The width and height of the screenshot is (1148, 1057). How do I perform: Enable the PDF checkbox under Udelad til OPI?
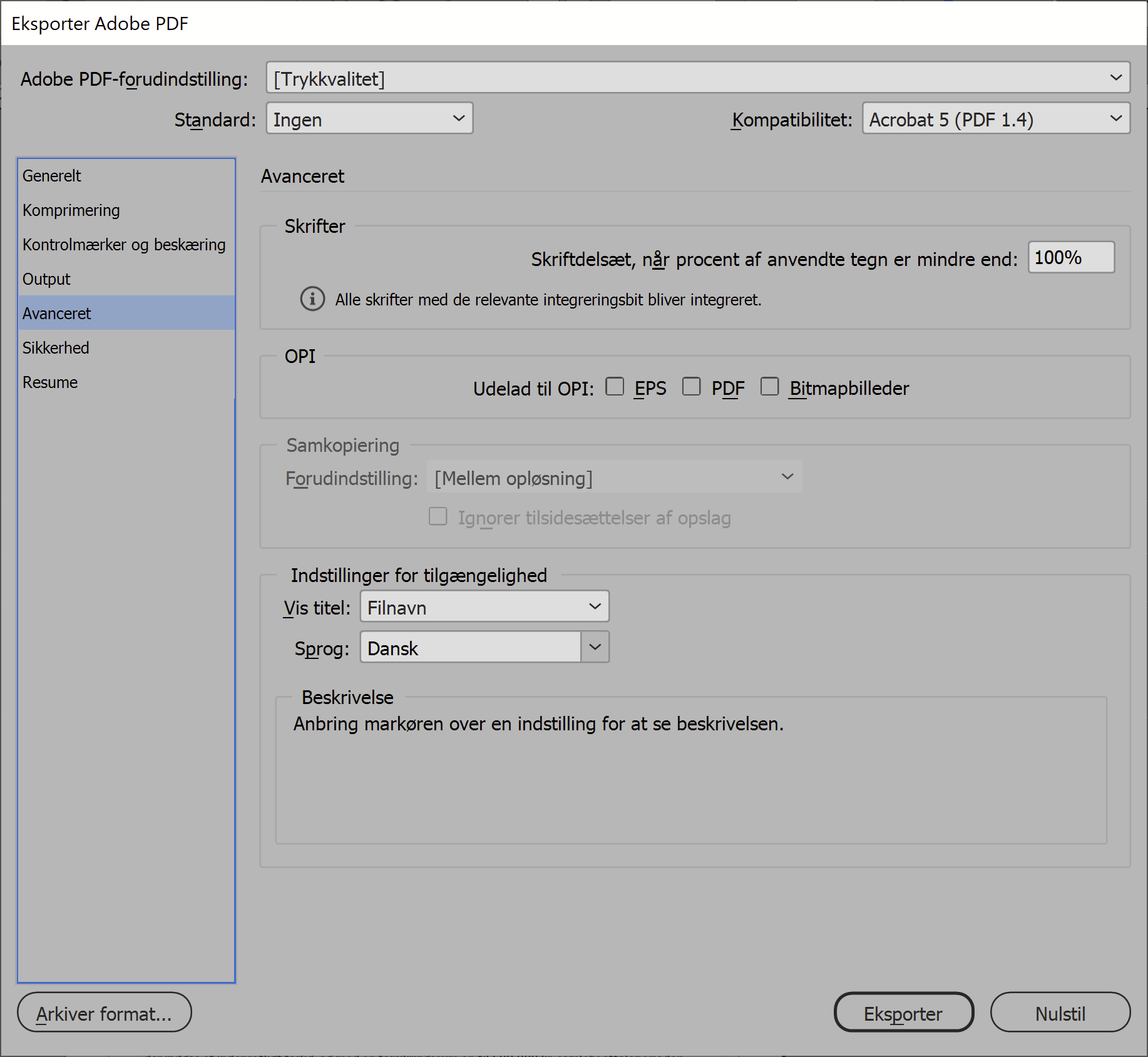tap(692, 387)
